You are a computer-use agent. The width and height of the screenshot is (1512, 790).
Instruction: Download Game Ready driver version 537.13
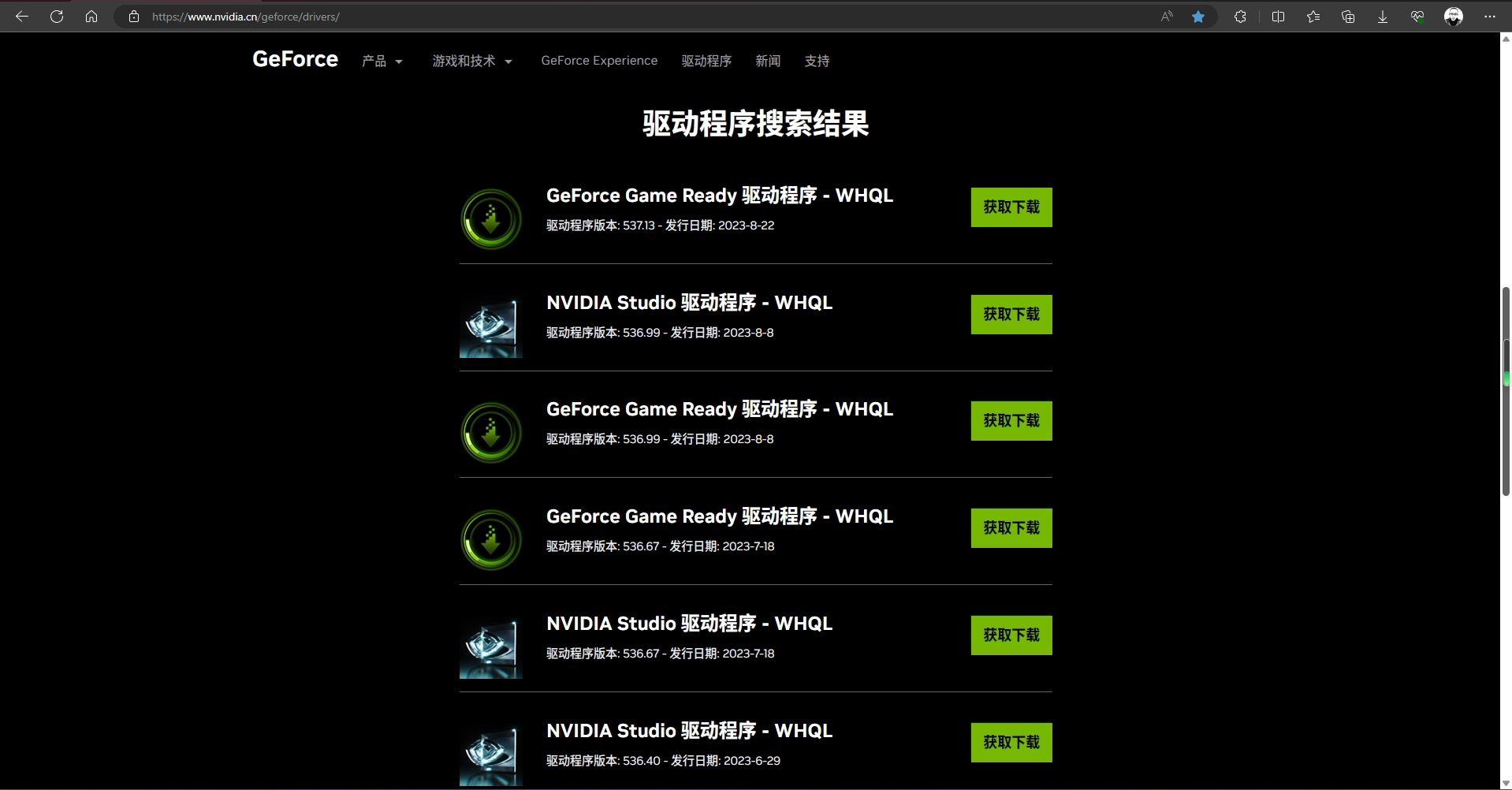coord(1011,207)
